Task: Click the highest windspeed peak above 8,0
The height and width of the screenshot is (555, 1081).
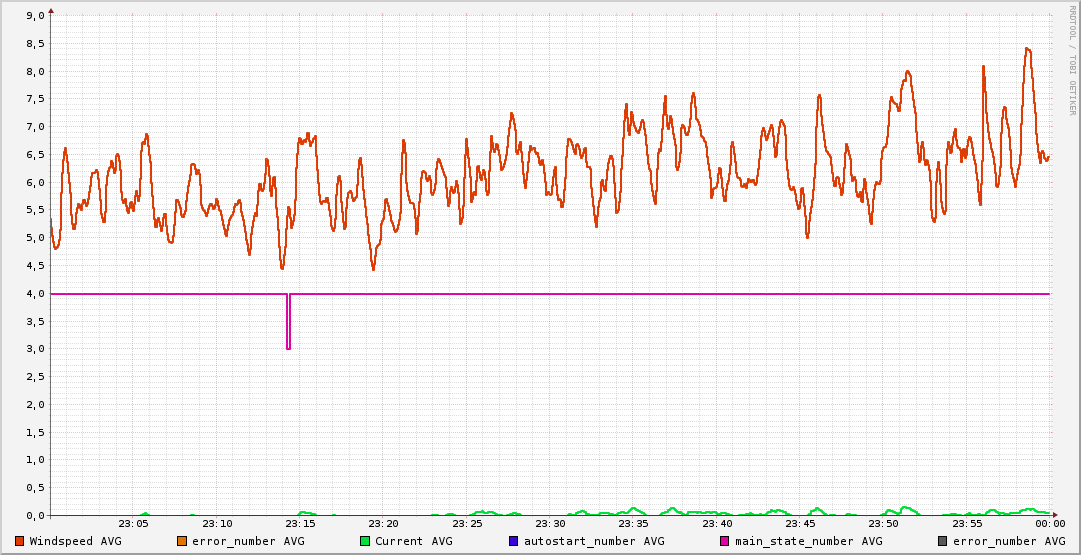Action: (x=1027, y=49)
